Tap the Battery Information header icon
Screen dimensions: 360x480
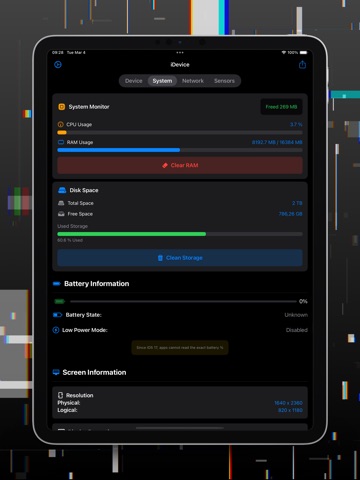tap(57, 284)
